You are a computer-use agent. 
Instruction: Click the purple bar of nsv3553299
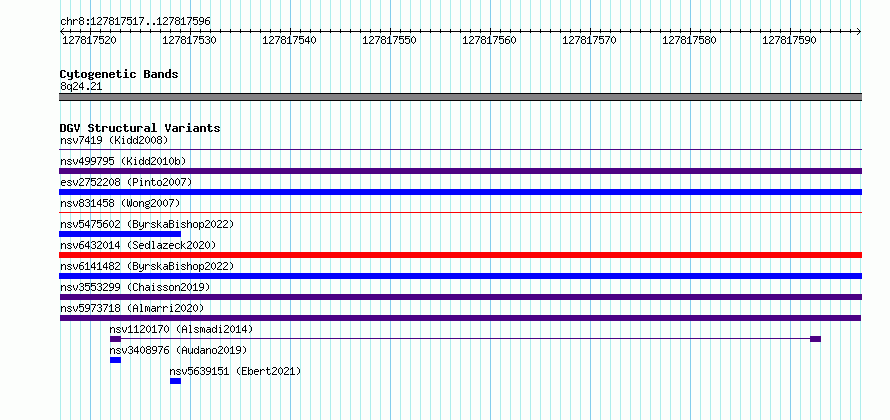(x=460, y=297)
